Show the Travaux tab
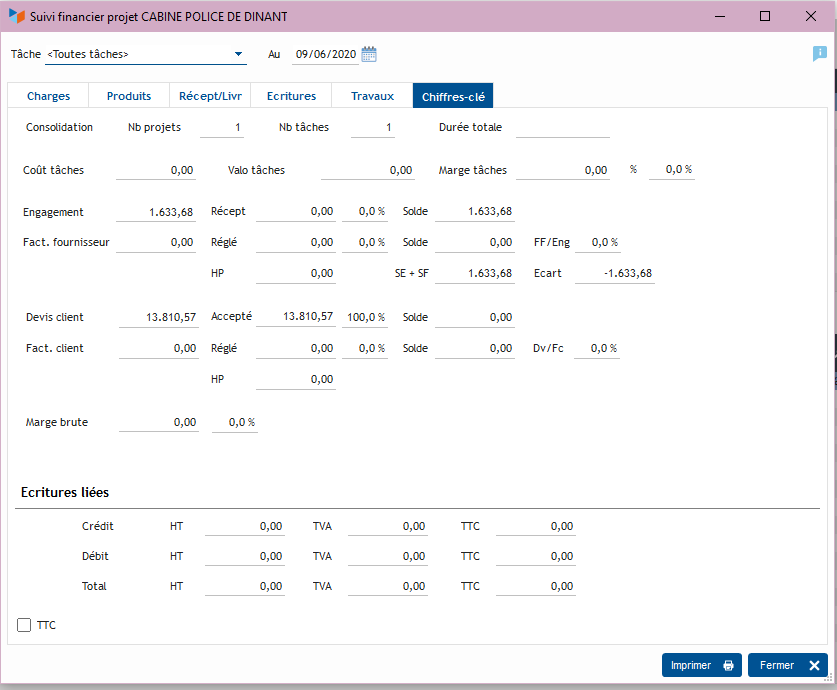The image size is (837, 690). [x=372, y=96]
